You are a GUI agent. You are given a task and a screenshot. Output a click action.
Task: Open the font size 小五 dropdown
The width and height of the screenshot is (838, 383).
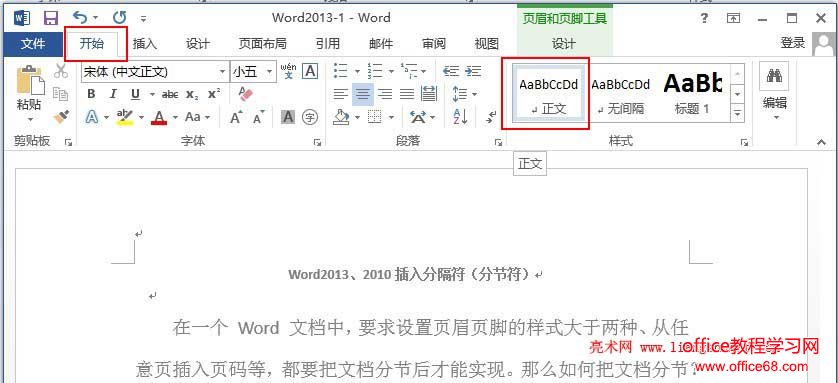[269, 71]
